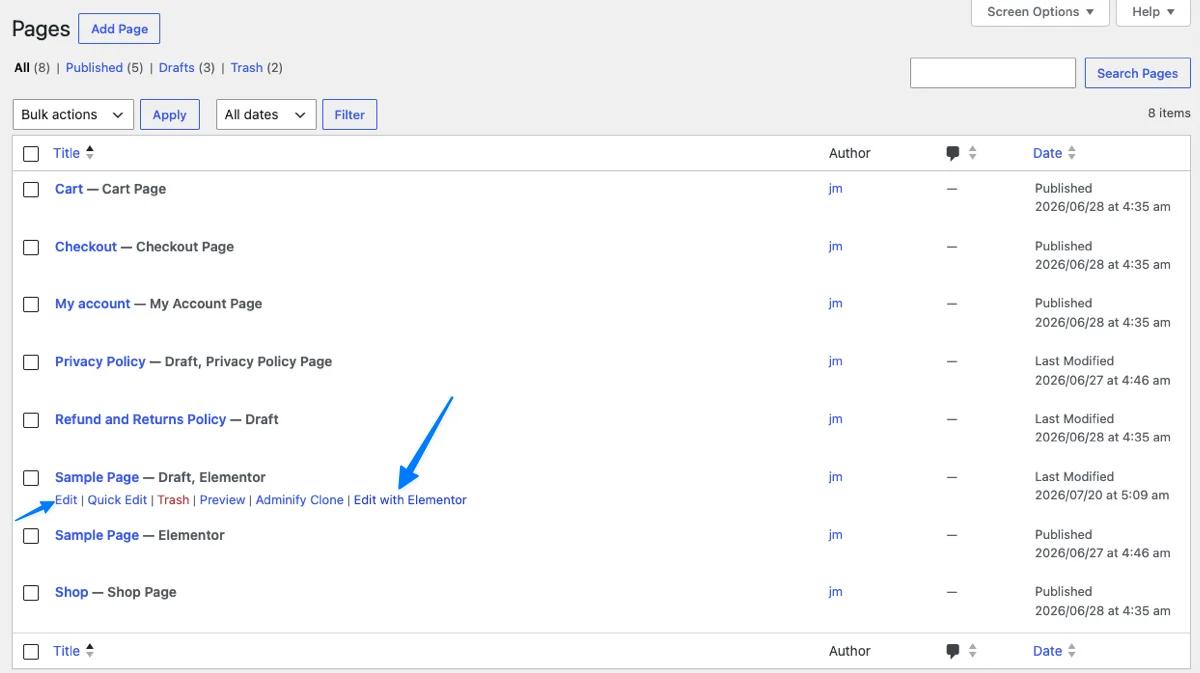Click author jm in Shop row

coord(836,593)
